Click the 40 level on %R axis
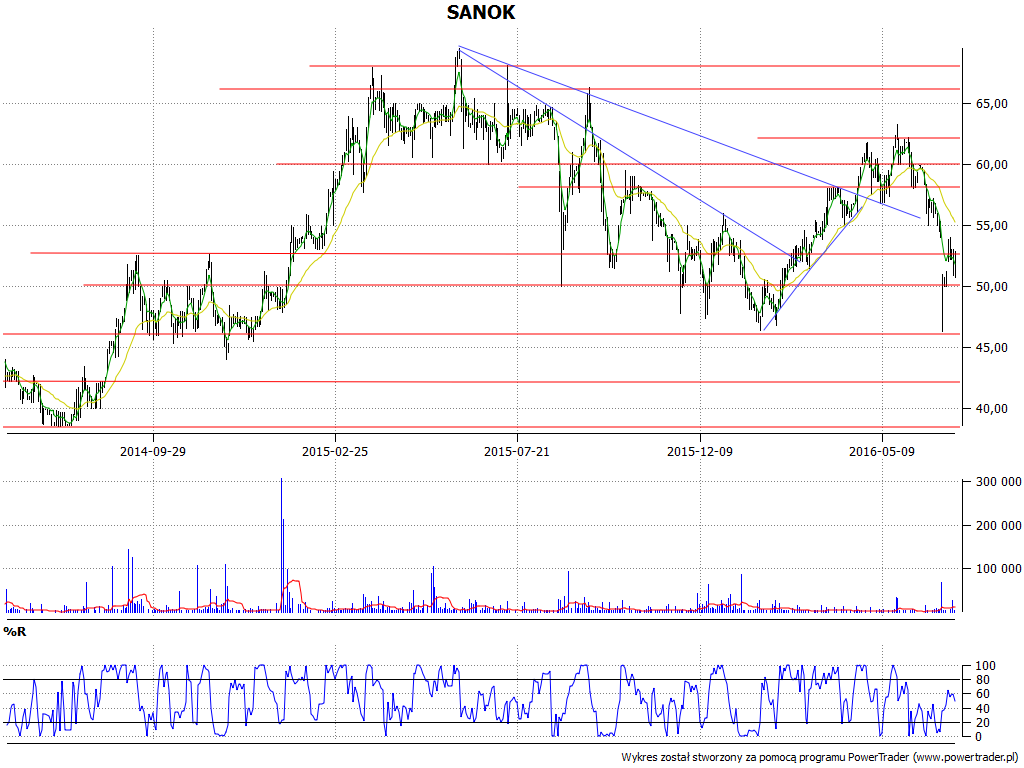Image resolution: width=1024 pixels, height=768 pixels. pyautogui.click(x=982, y=709)
